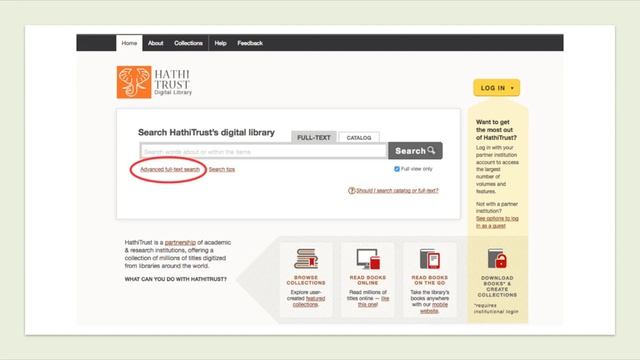Open the 'like this one!' link
The width and height of the screenshot is (640, 360).
tap(373, 302)
